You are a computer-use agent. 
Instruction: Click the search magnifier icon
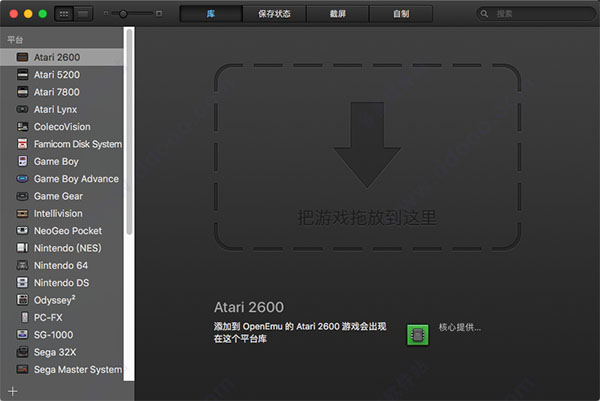coord(484,14)
